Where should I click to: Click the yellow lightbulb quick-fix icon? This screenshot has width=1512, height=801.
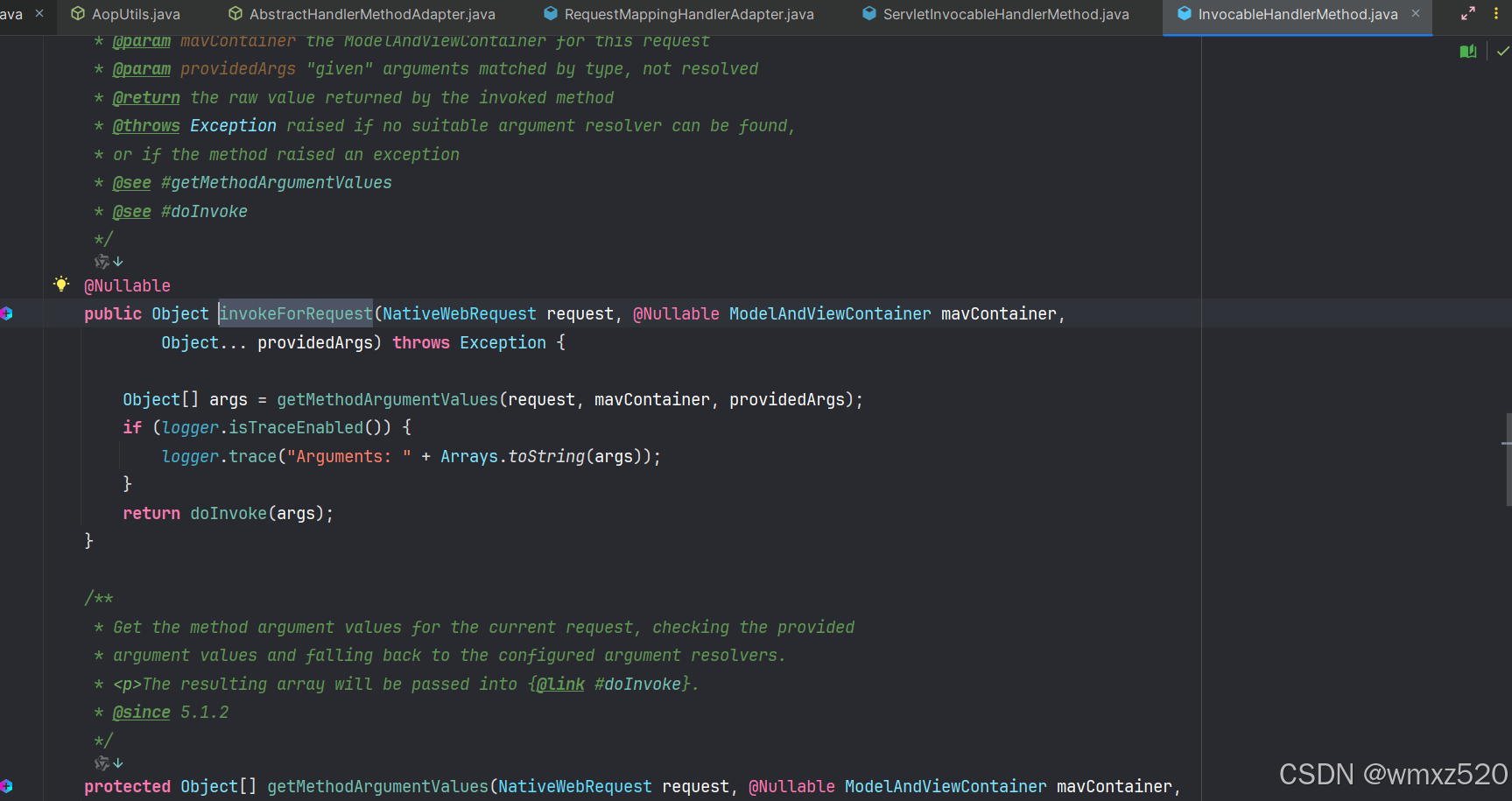pos(61,284)
